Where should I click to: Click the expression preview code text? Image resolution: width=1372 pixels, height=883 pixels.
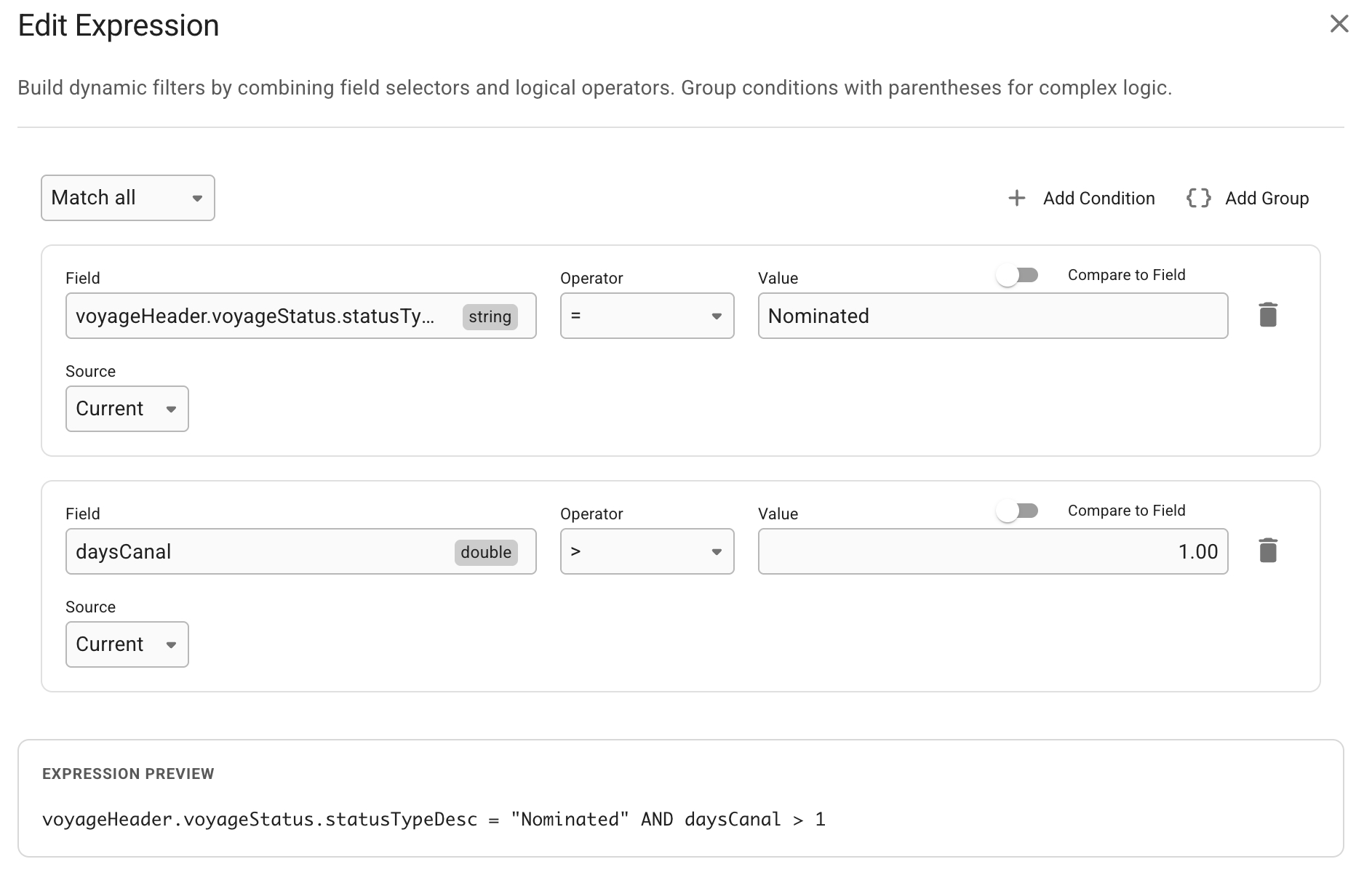pyautogui.click(x=434, y=820)
